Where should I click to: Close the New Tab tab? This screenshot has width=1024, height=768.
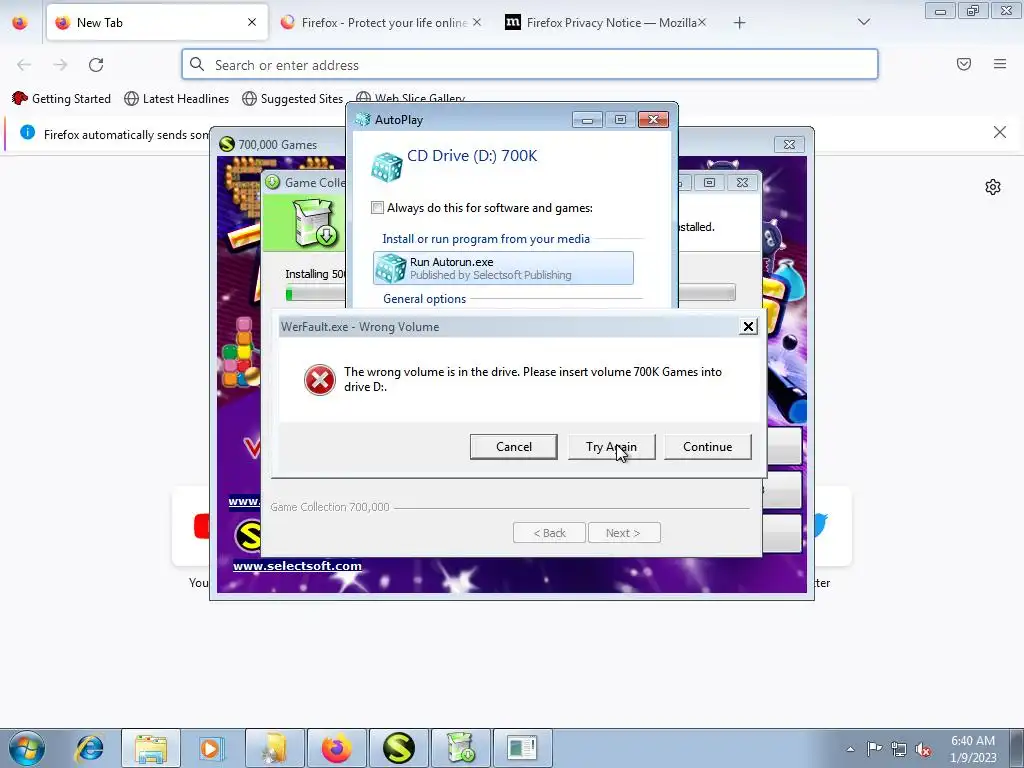pos(252,22)
